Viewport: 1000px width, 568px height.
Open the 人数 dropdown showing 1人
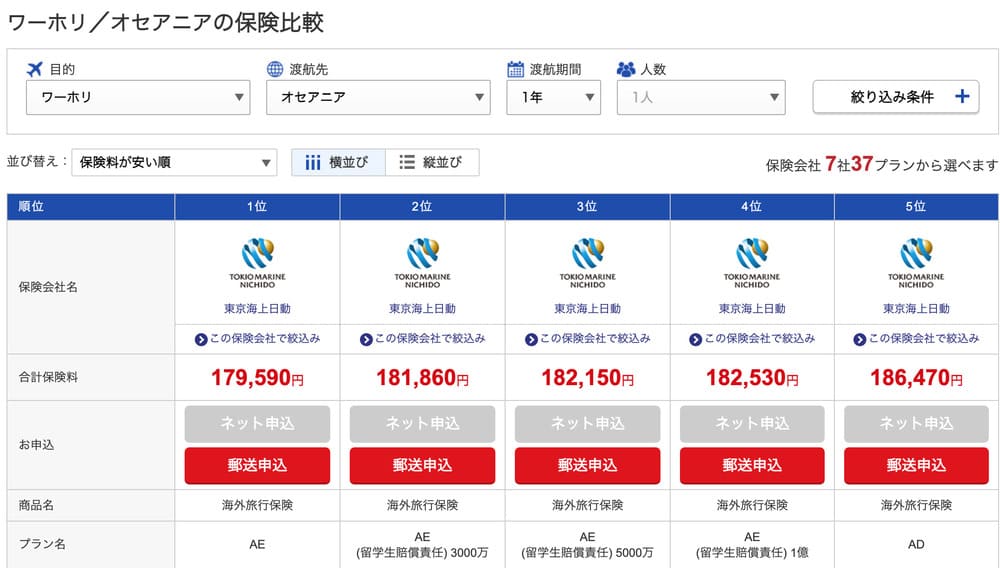tap(701, 98)
